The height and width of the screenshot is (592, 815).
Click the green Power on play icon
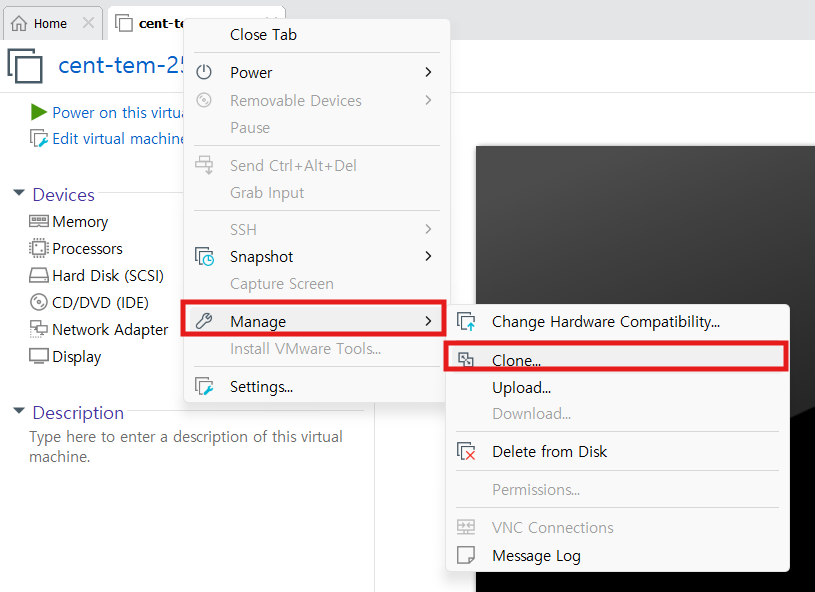click(38, 112)
